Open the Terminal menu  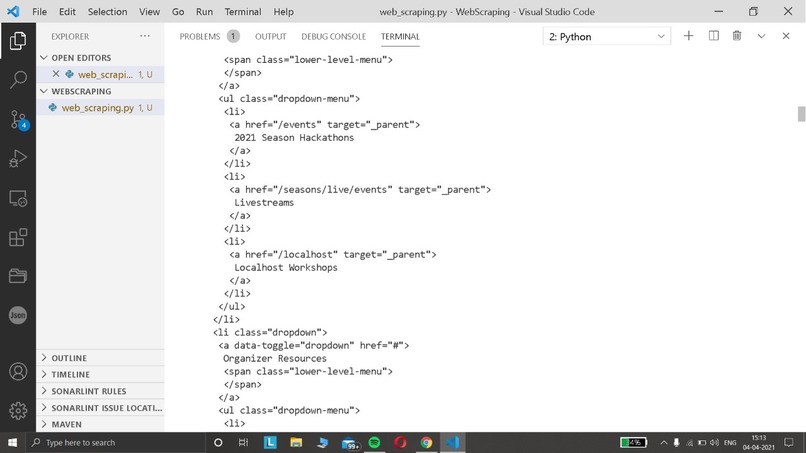[243, 11]
